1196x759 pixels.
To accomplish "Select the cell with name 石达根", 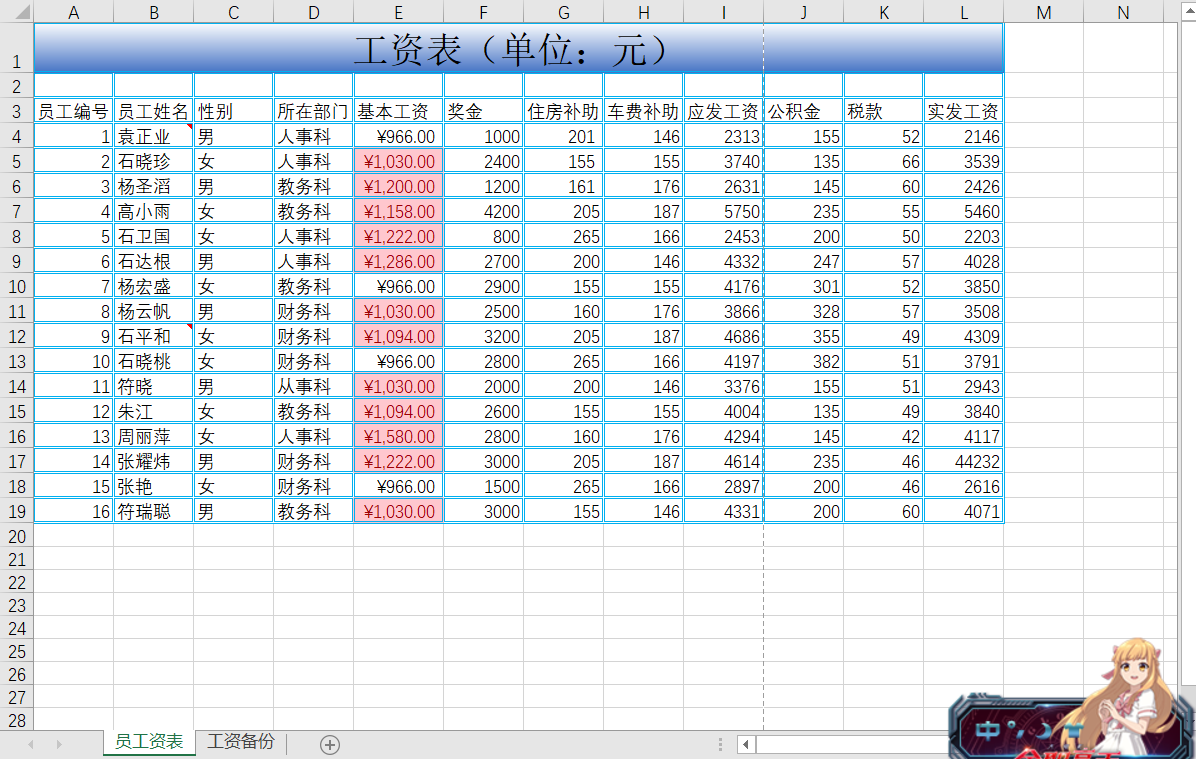I will point(153,262).
